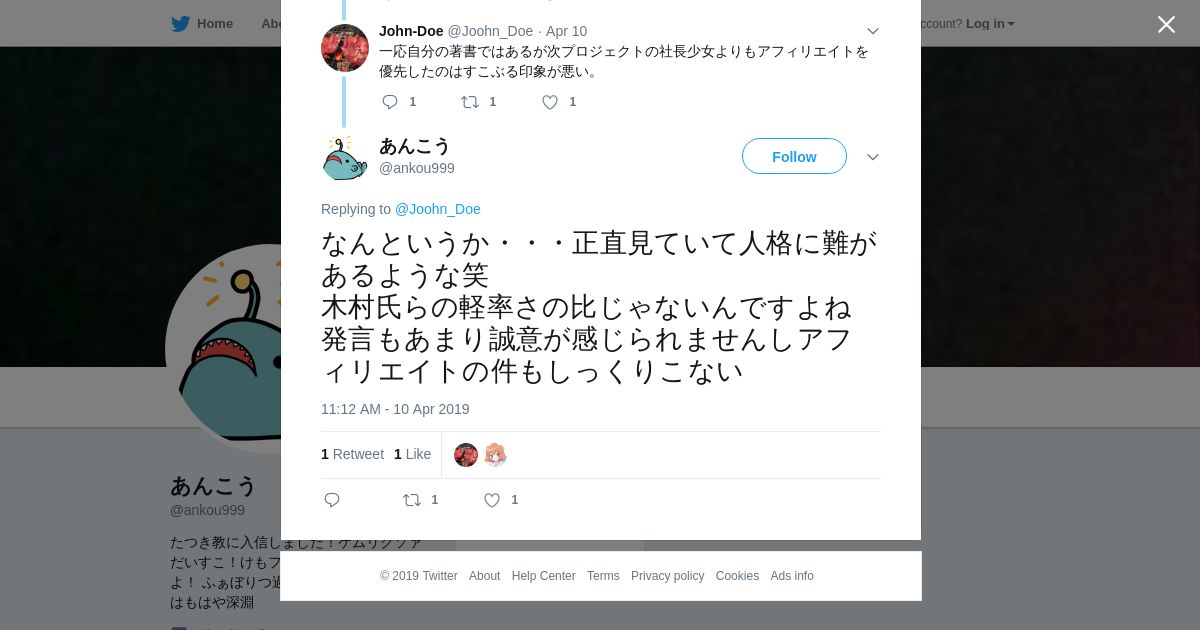Reply to John-Doe's tweet
Image resolution: width=1200 pixels, height=630 pixels.
click(390, 102)
